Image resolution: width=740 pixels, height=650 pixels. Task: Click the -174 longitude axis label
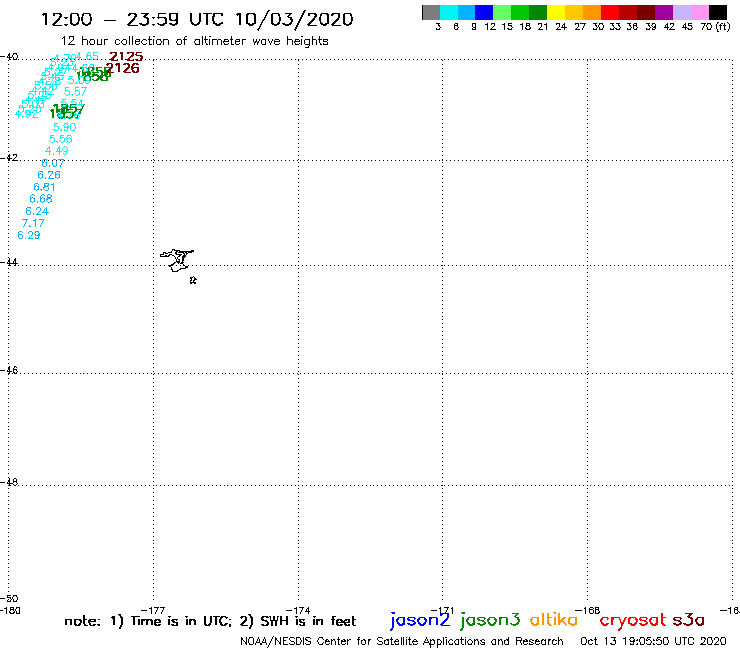click(298, 610)
